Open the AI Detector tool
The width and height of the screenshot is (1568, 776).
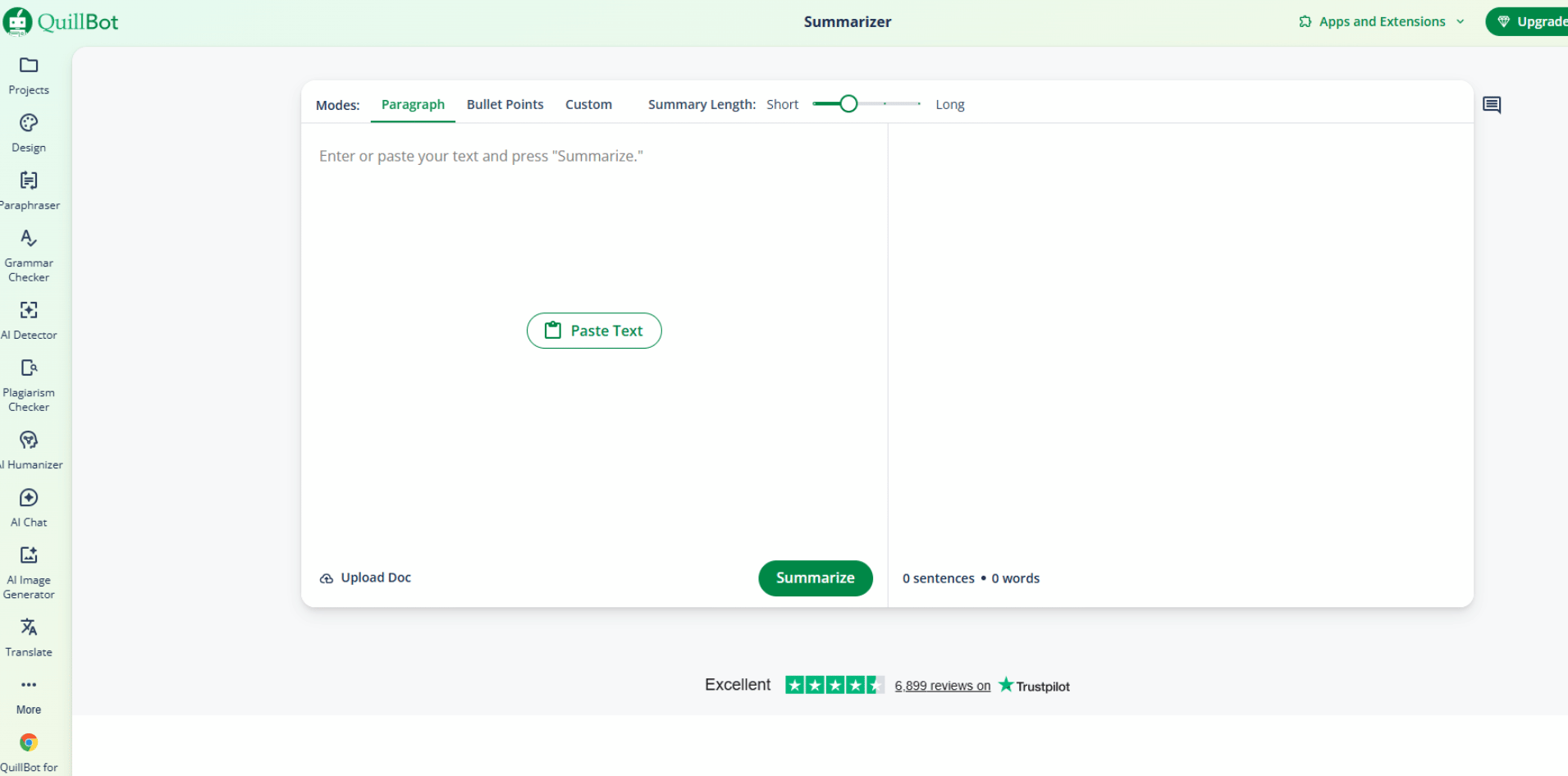[x=29, y=321]
